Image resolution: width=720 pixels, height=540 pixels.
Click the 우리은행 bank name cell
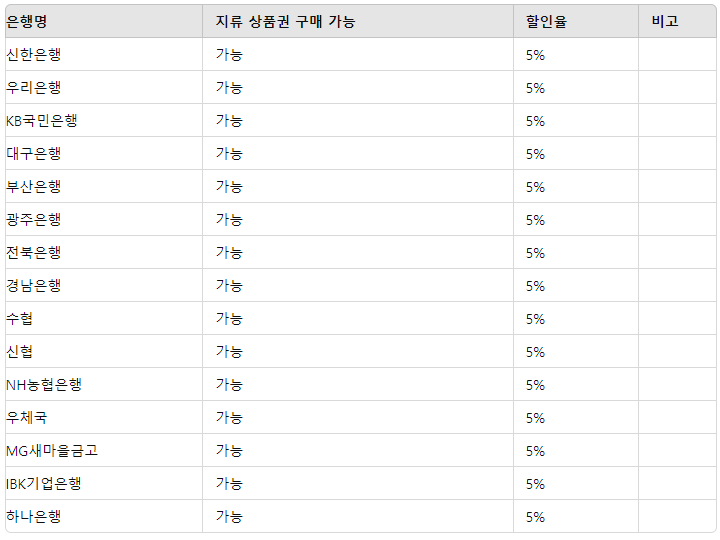click(34, 88)
